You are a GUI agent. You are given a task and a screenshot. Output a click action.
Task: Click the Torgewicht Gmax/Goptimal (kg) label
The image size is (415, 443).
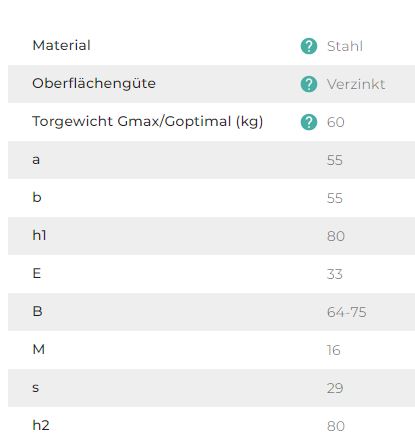pyautogui.click(x=148, y=122)
